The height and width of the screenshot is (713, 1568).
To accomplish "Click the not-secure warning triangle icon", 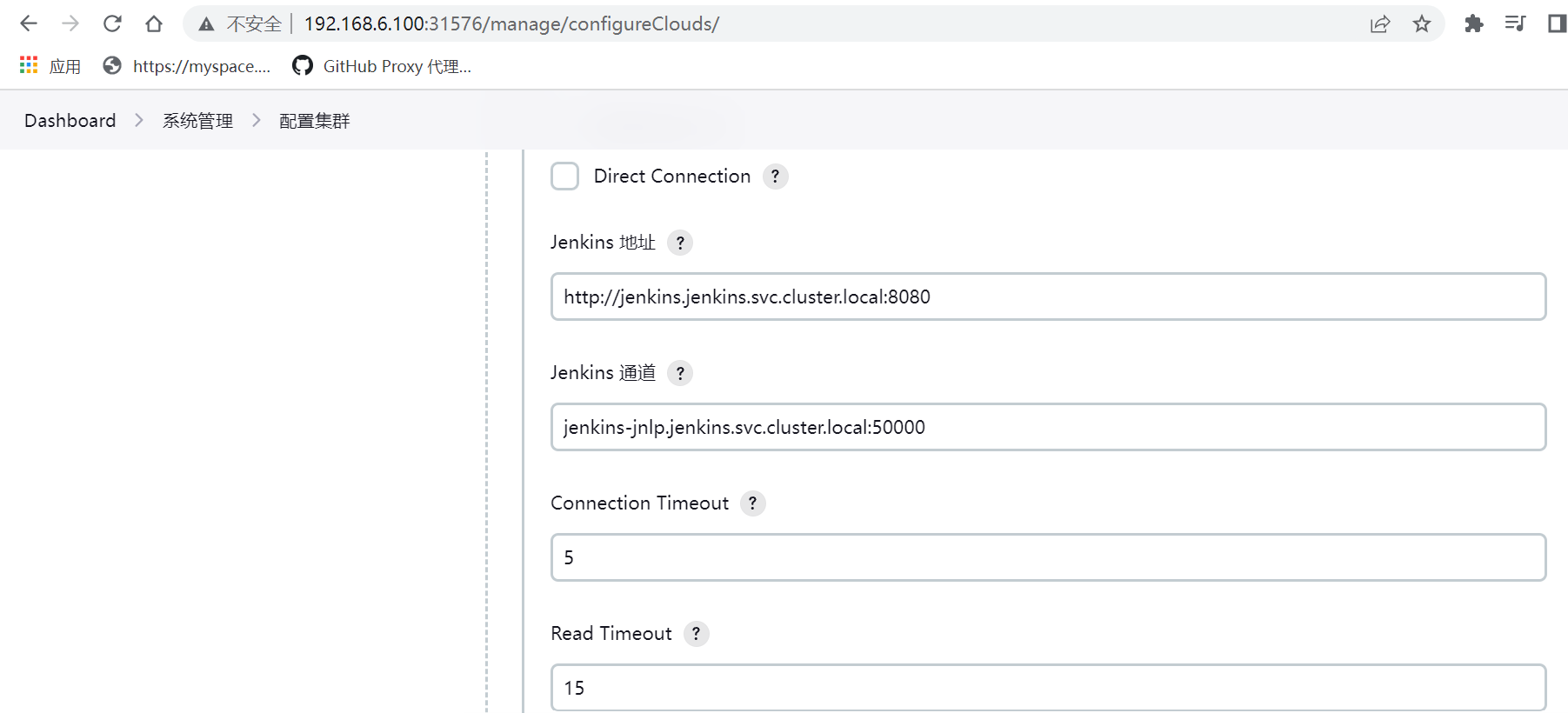I will [206, 24].
